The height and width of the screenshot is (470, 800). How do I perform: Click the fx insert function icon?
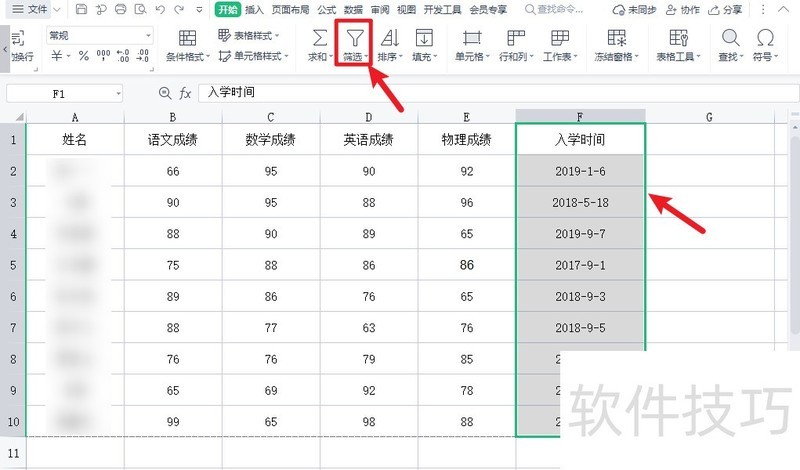(185, 93)
